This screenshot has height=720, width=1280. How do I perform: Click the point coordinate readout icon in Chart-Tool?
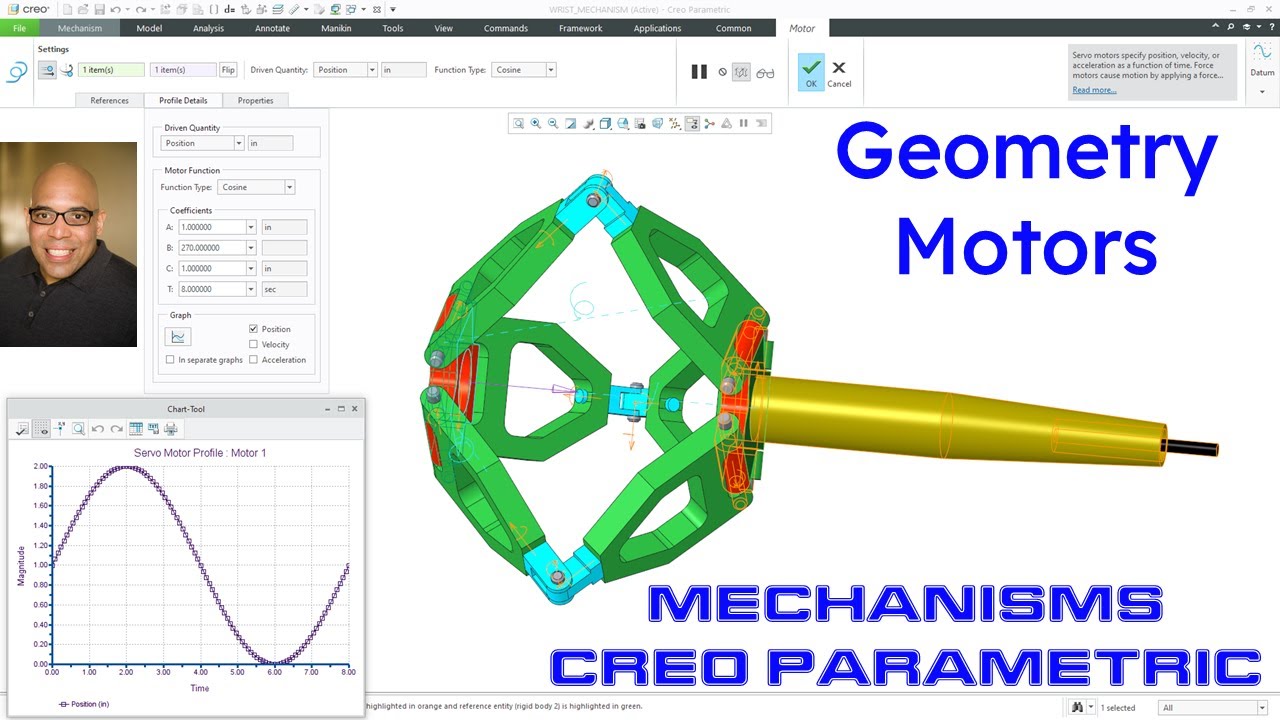tap(60, 429)
